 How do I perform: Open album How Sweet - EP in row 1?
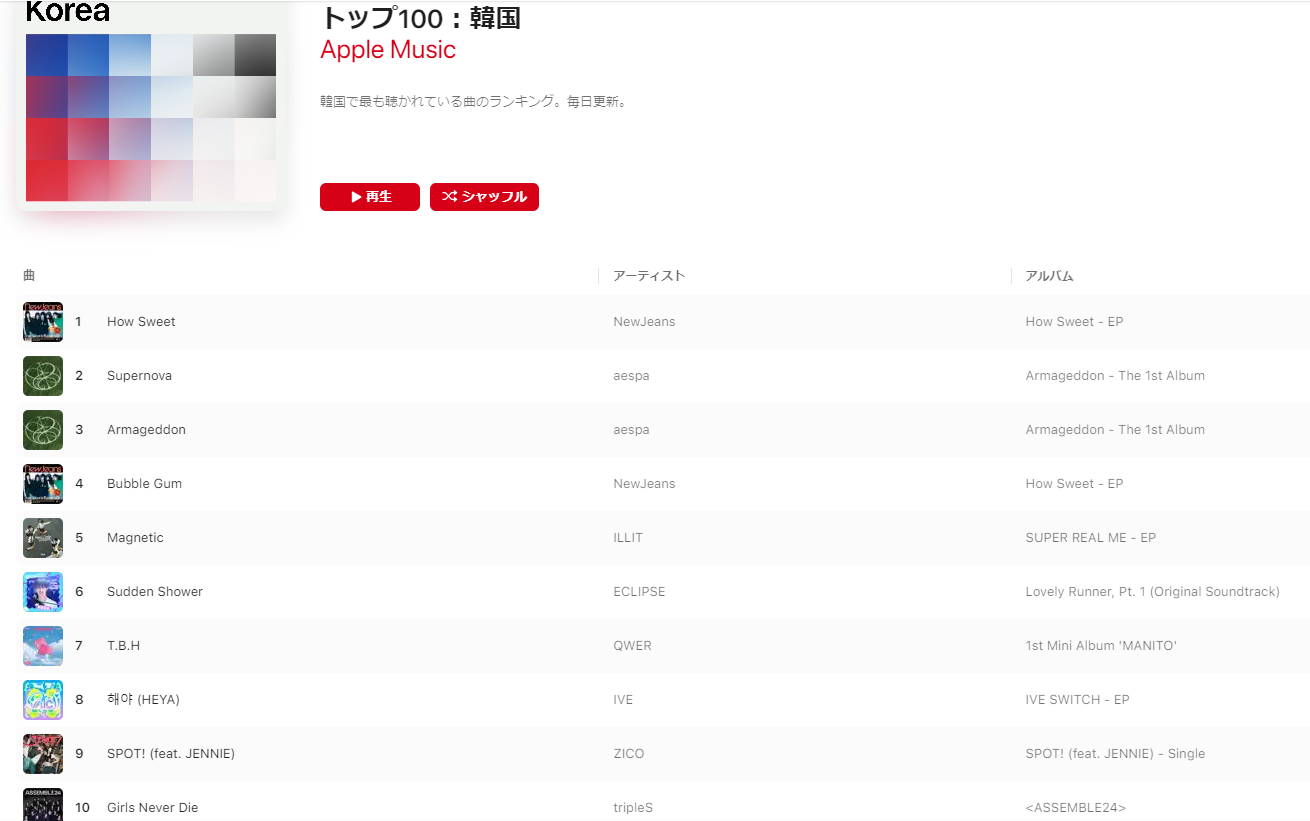coord(1074,322)
